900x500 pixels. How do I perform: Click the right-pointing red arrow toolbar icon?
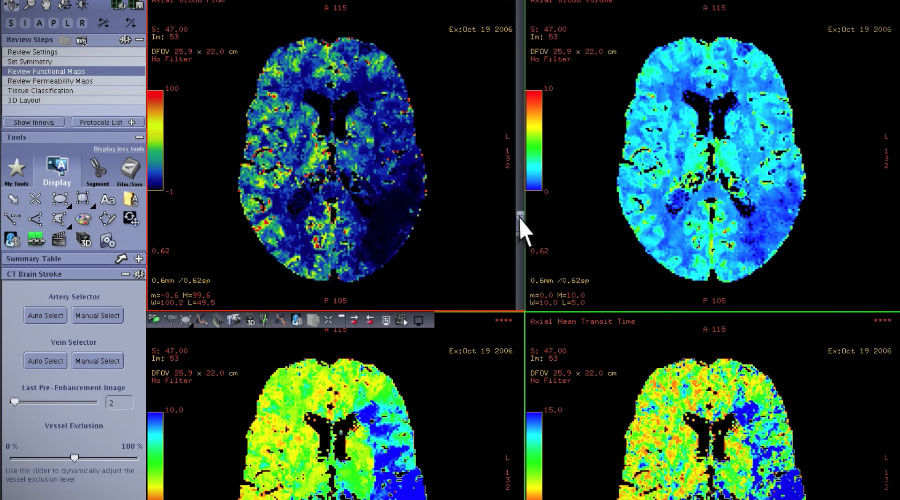pyautogui.click(x=354, y=320)
